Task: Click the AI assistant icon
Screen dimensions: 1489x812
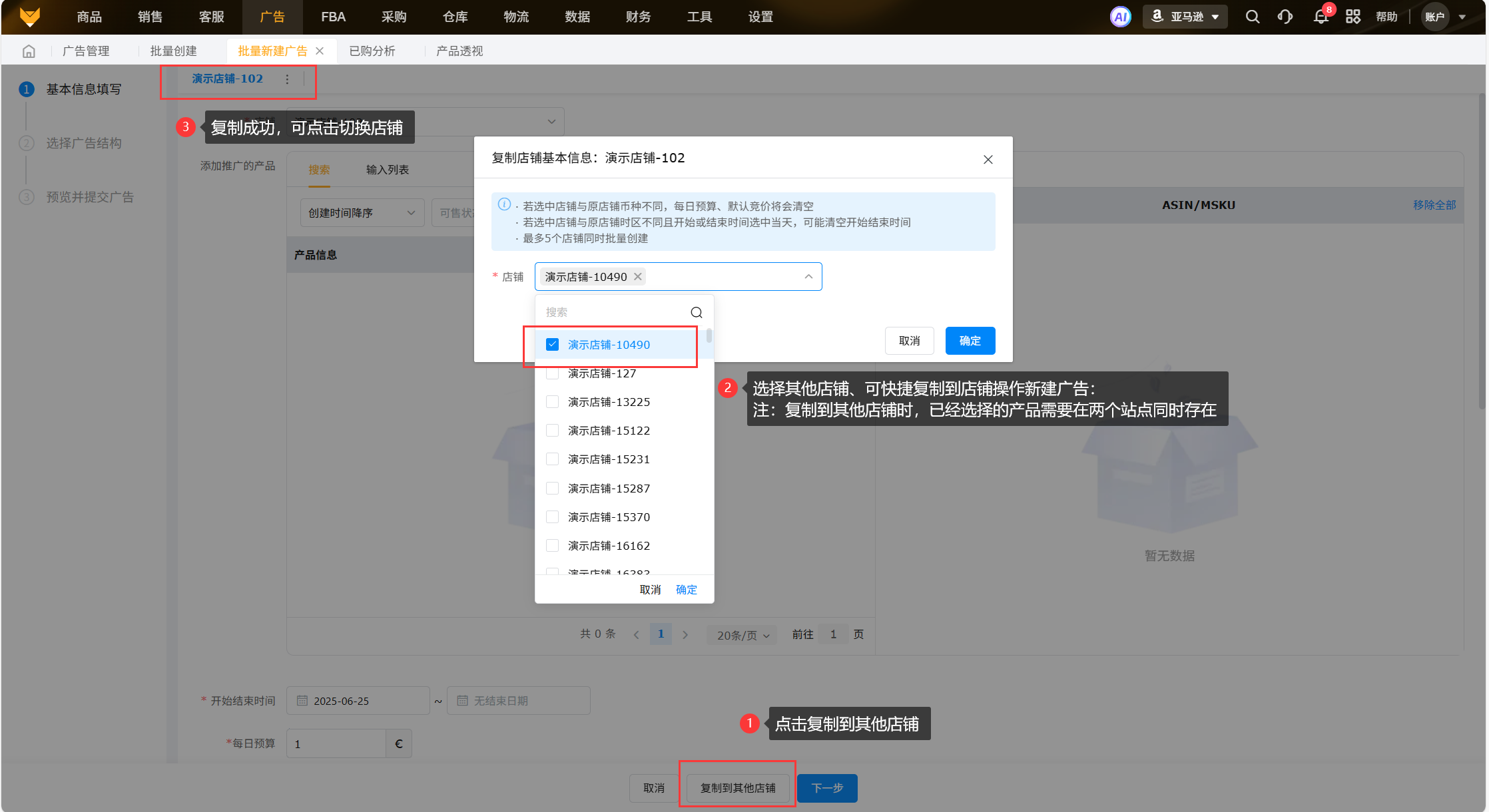Action: 1120,17
